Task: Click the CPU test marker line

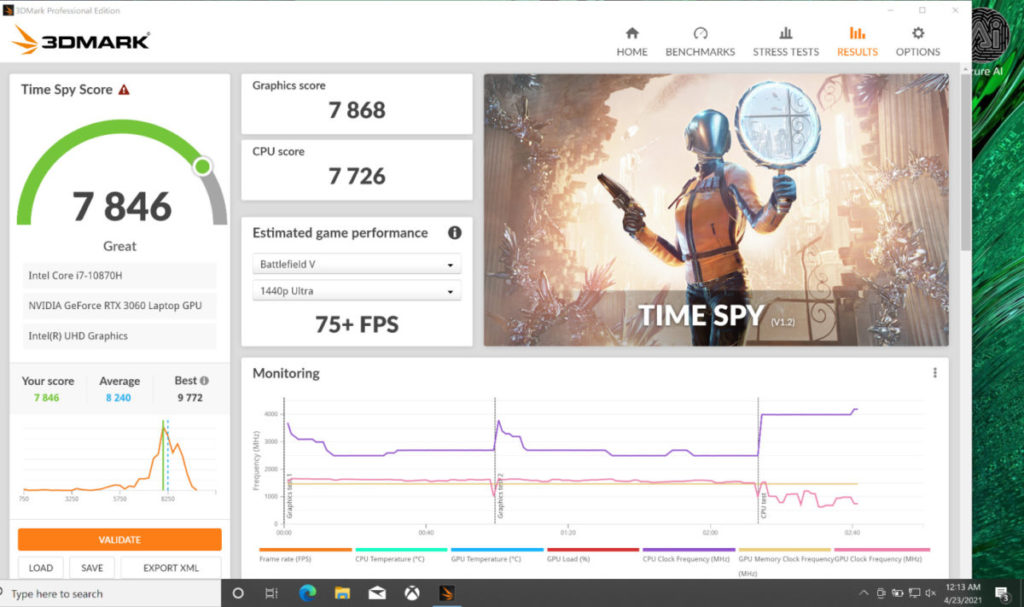Action: (x=758, y=460)
